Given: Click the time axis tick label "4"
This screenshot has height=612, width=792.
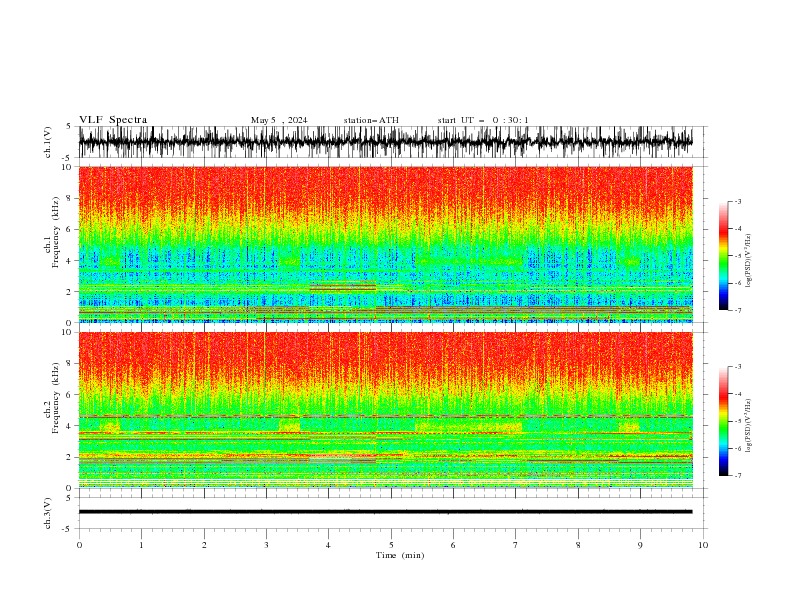Looking at the screenshot, I should [x=328, y=545].
